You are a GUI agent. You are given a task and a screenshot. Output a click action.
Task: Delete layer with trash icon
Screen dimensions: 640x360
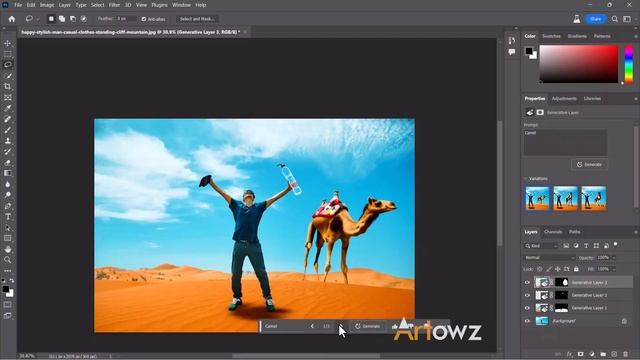coord(626,354)
